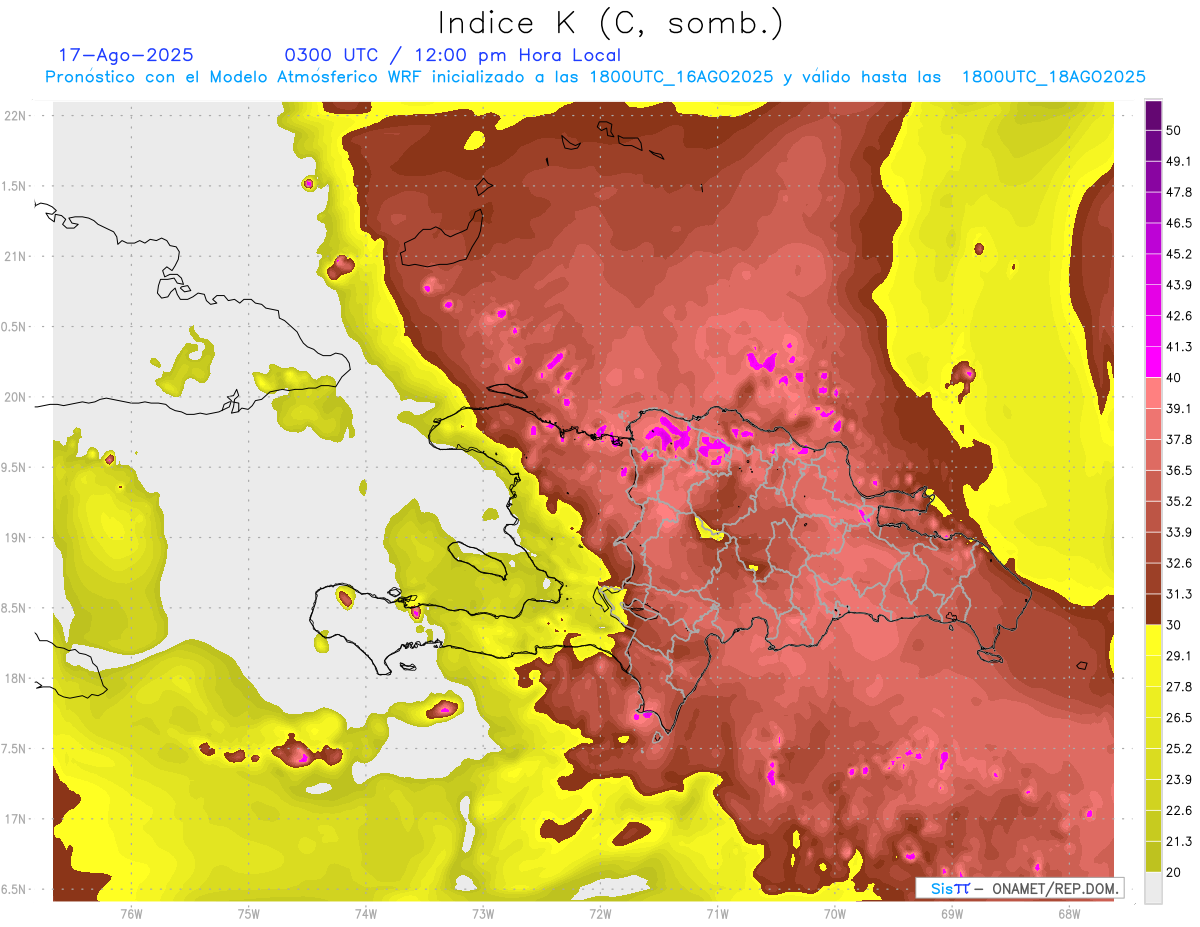Click the "49.1" color scale value

(1179, 161)
